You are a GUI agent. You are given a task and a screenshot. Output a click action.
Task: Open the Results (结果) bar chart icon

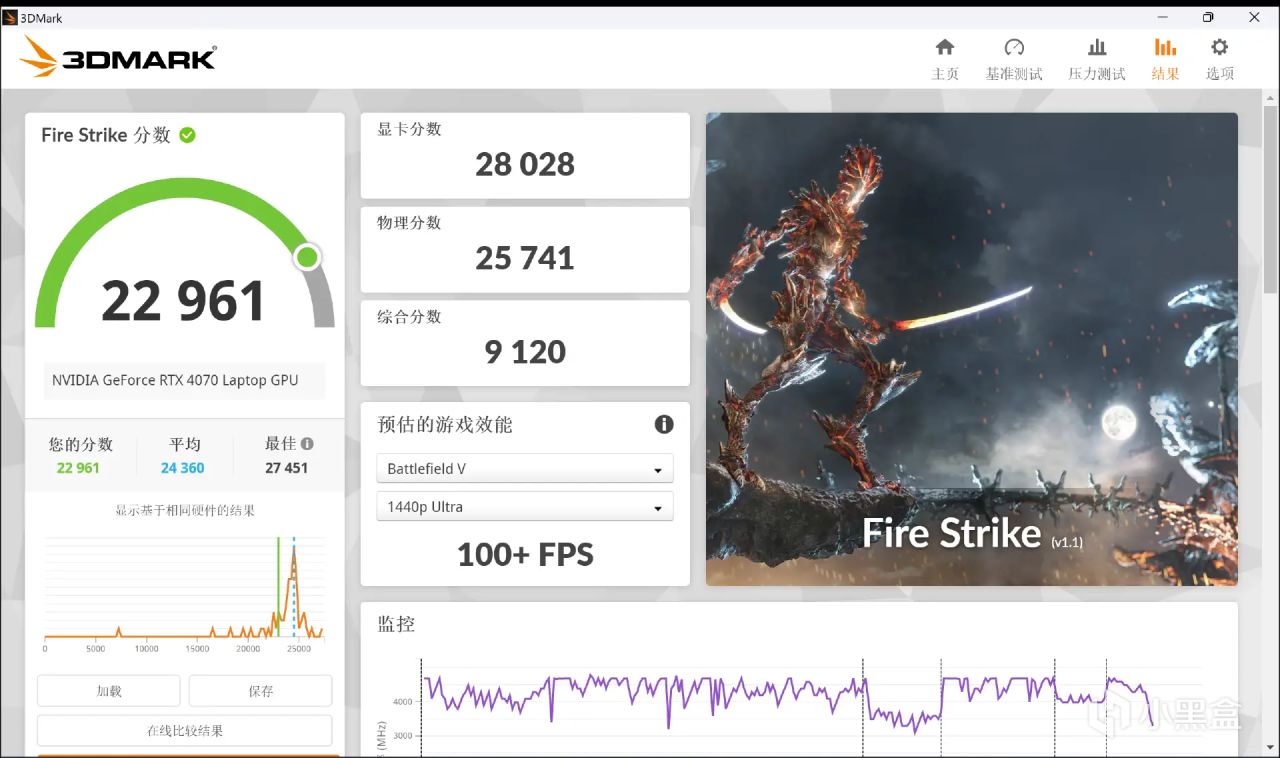pyautogui.click(x=1165, y=47)
